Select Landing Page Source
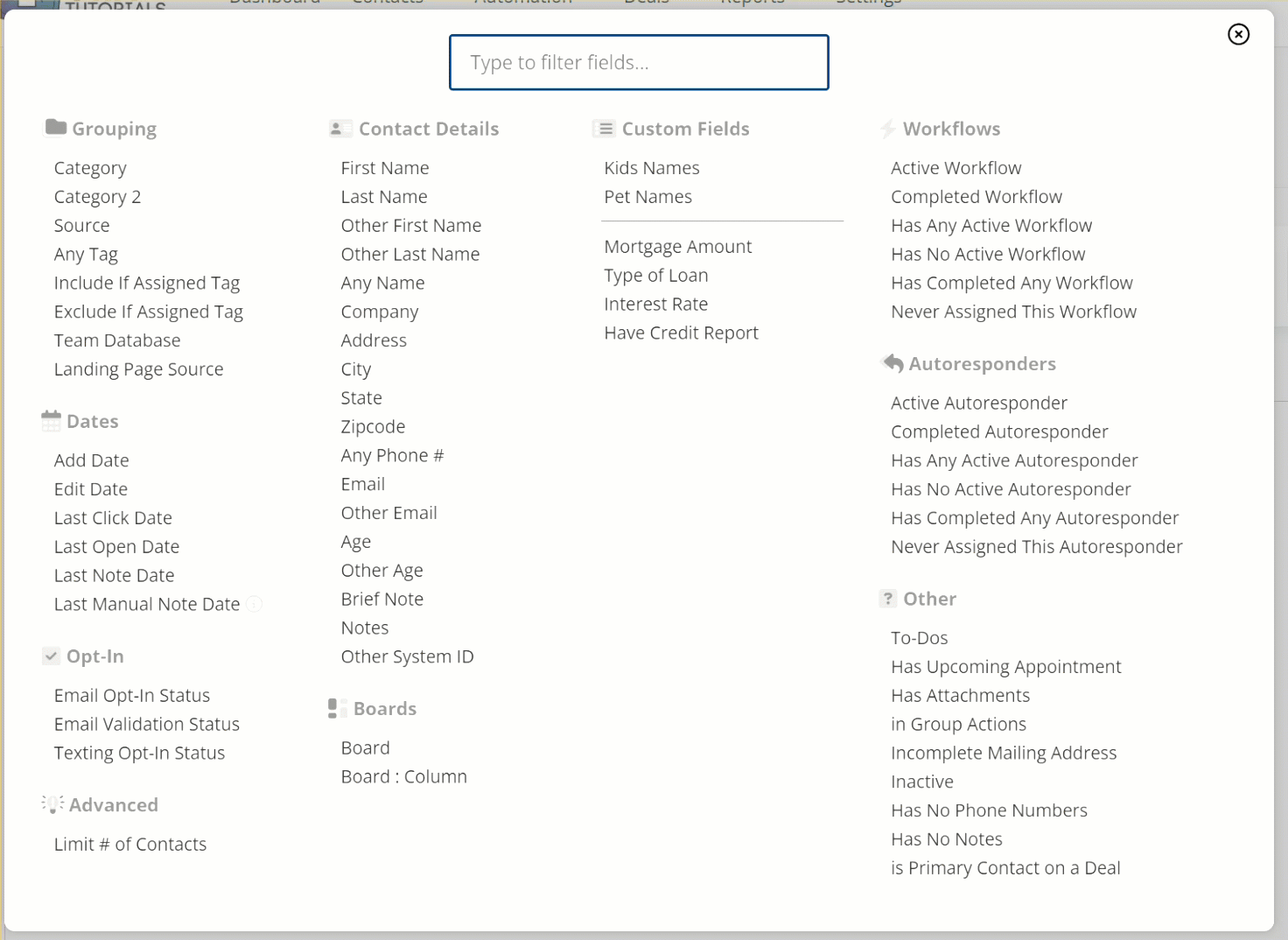Viewport: 1288px width, 940px height. click(139, 369)
